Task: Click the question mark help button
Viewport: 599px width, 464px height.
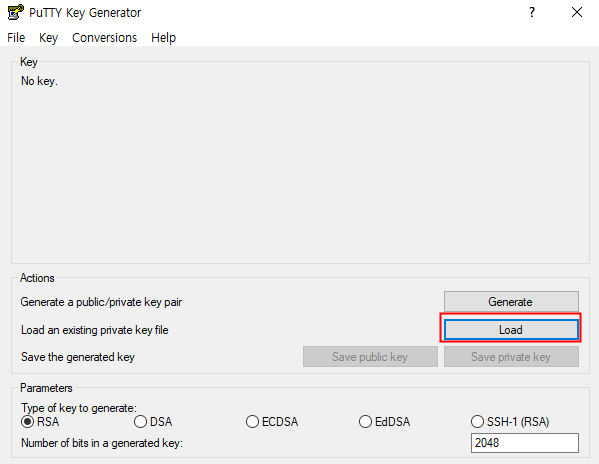Action: tap(532, 12)
